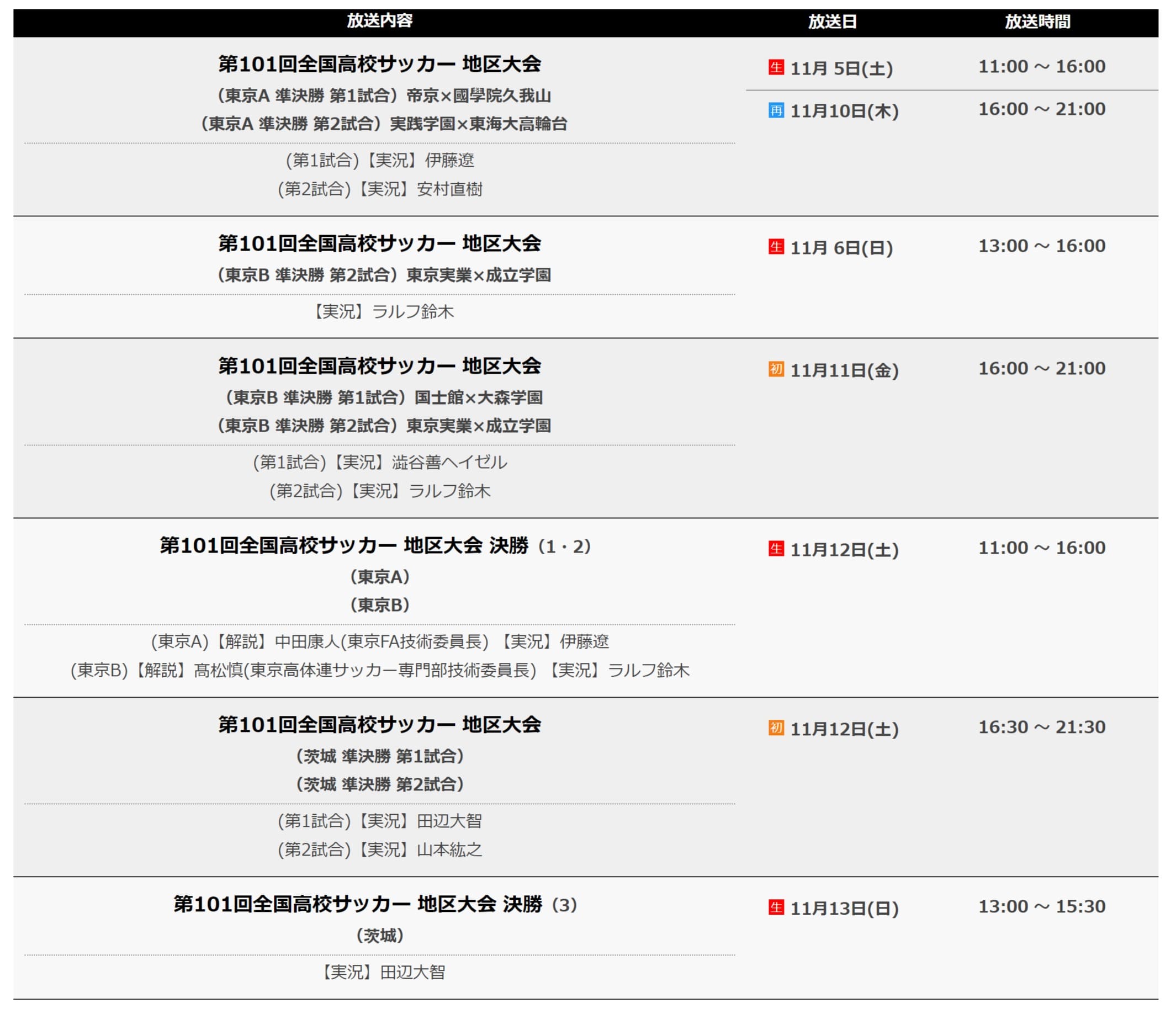This screenshot has height=1019, width=1176.
Task: Select the 放送日 column header
Action: click(x=832, y=22)
